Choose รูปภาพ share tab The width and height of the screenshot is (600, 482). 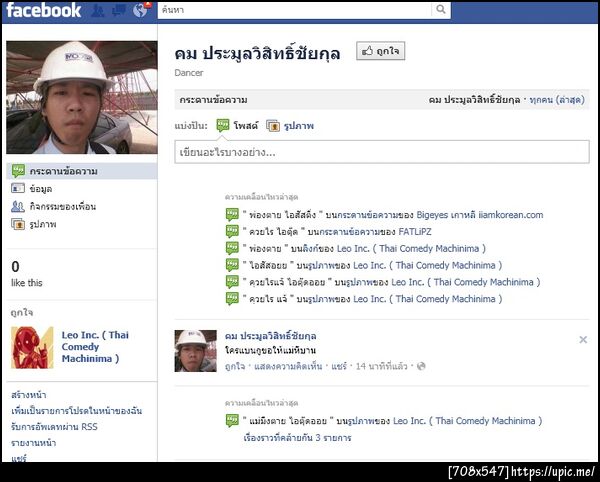[x=298, y=125]
